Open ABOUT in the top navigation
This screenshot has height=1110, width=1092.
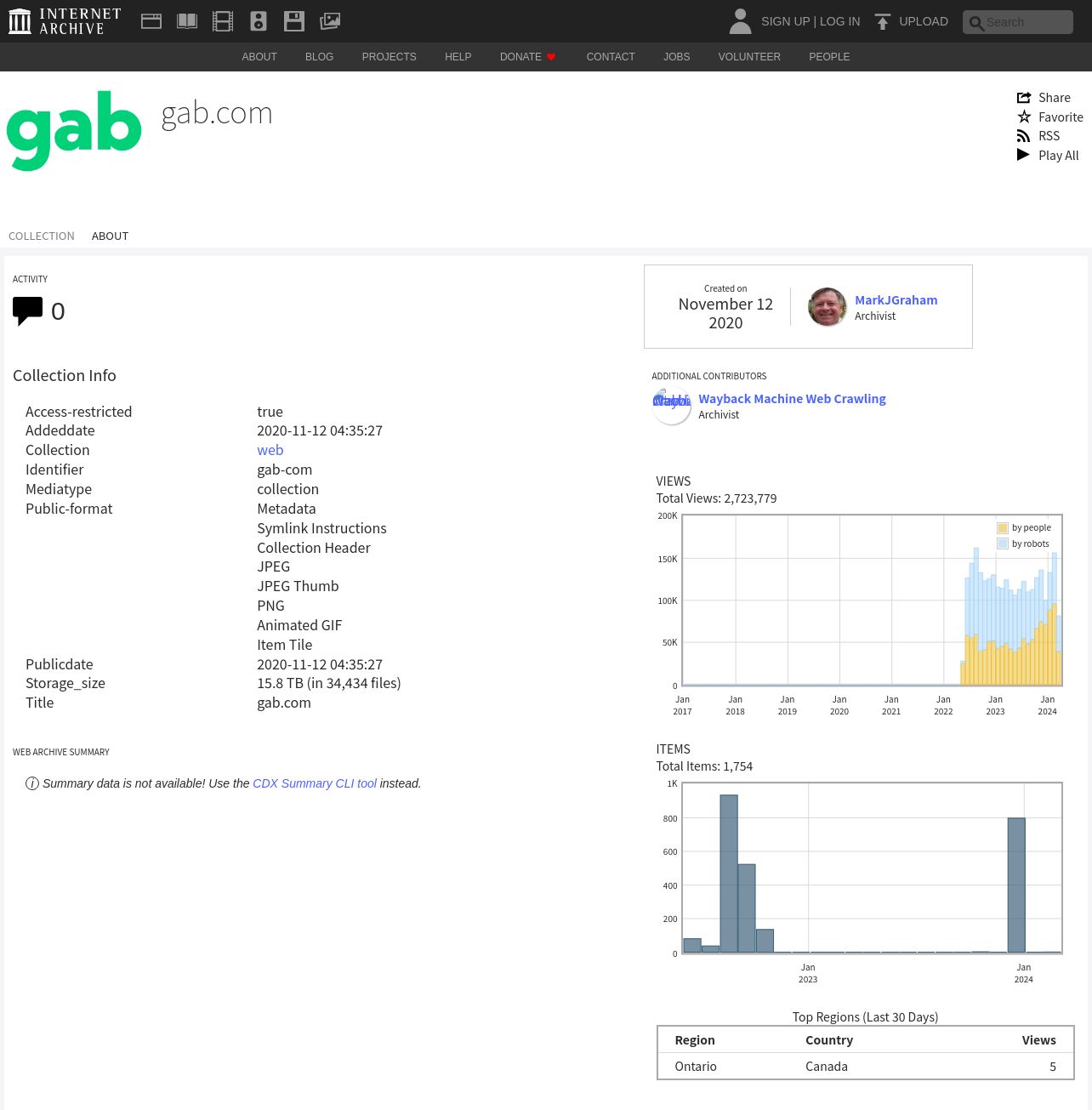pos(259,57)
